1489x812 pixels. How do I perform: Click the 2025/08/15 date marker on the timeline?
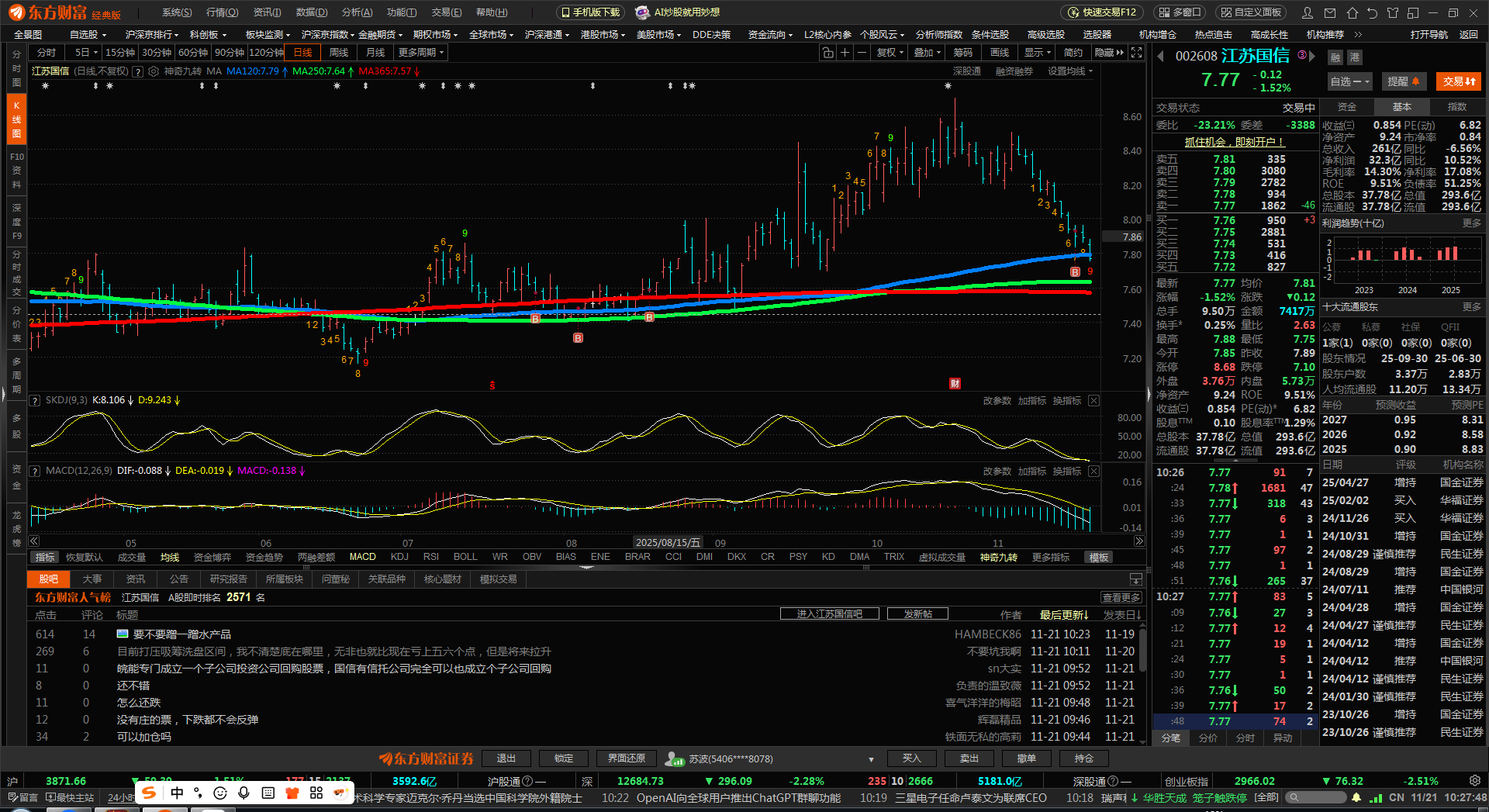667,543
